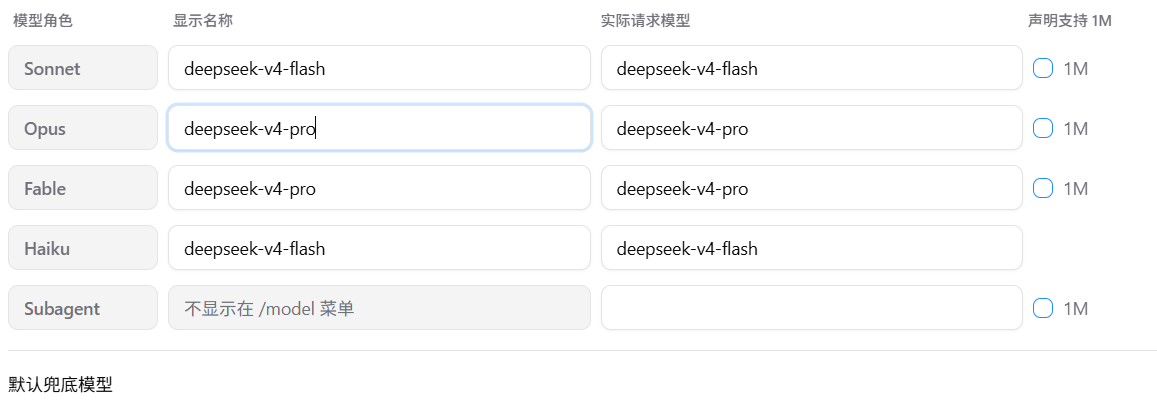This screenshot has height=401, width=1157.
Task: Click the Sonnet model role label
Action: coord(83,68)
